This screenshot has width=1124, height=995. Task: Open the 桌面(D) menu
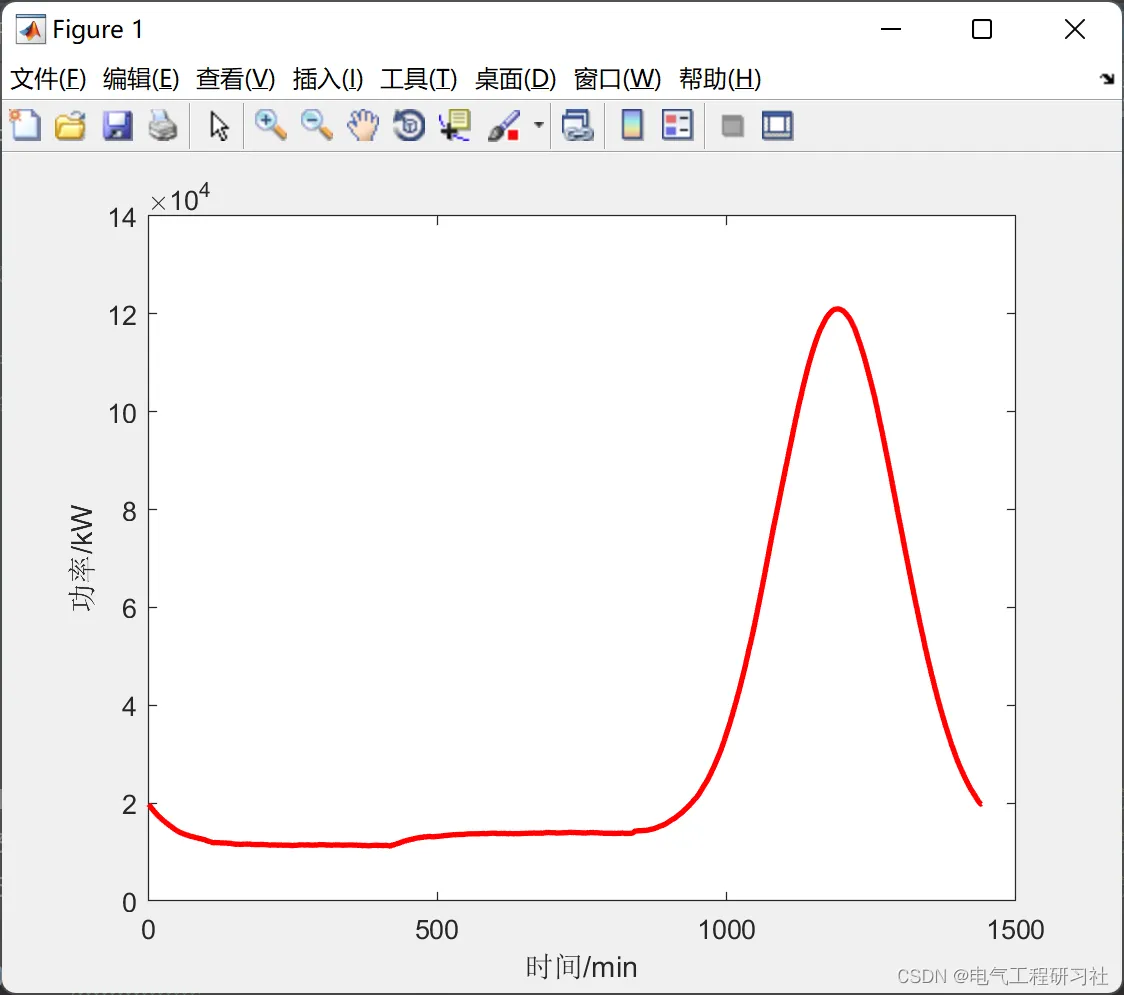click(515, 79)
